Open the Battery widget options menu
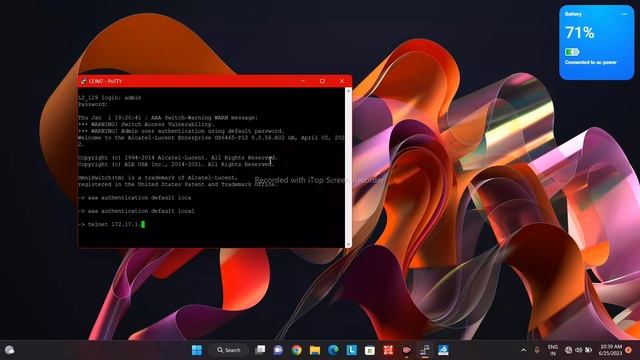The height and width of the screenshot is (360, 640). pyautogui.click(x=624, y=14)
